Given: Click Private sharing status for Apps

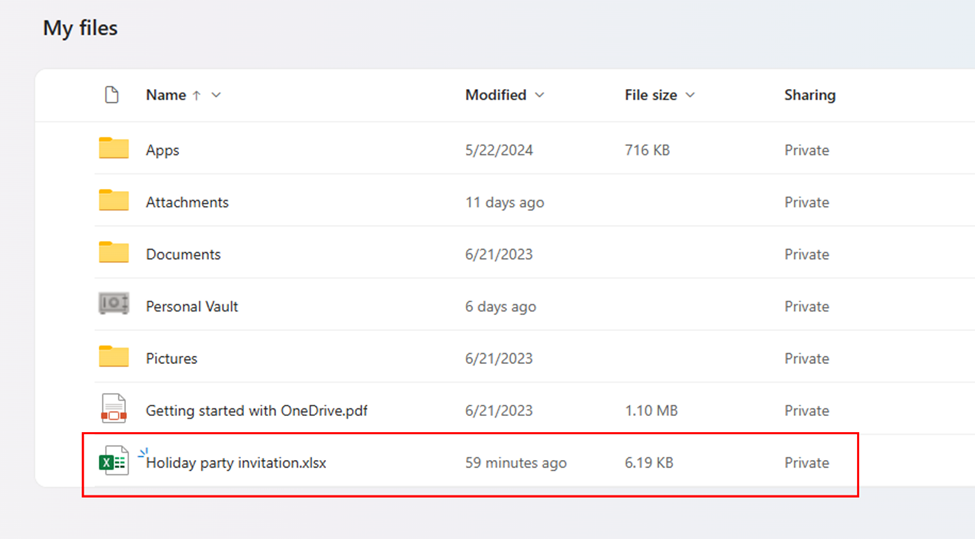Looking at the screenshot, I should coord(806,150).
